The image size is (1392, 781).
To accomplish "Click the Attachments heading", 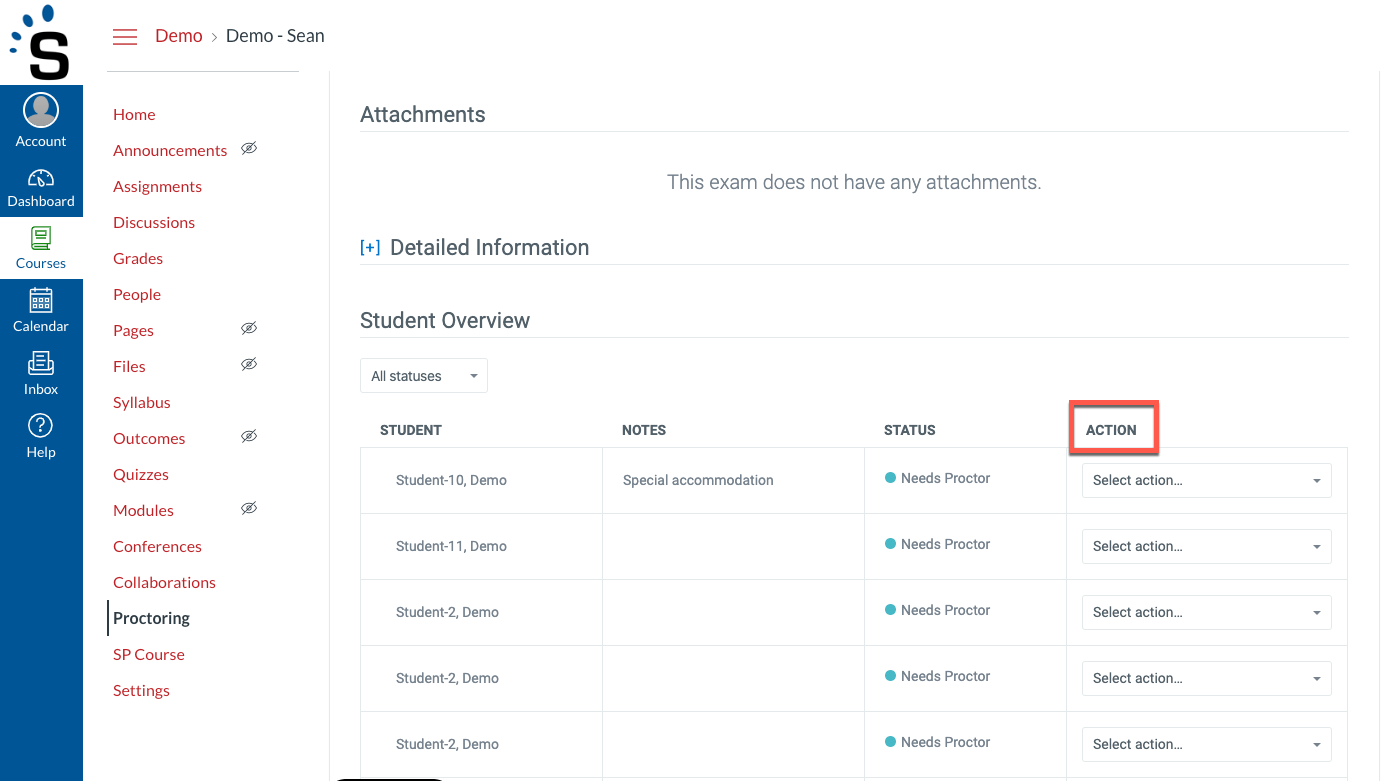I will (423, 115).
